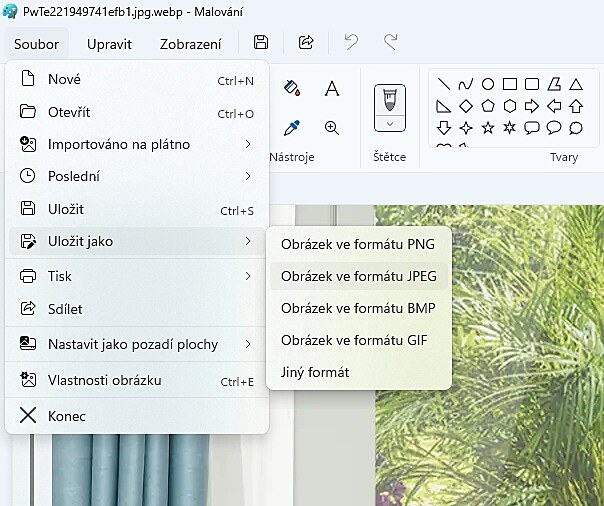The height and width of the screenshot is (506, 604).
Task: Click the Share icon next to the Save icon
Action: [x=306, y=43]
